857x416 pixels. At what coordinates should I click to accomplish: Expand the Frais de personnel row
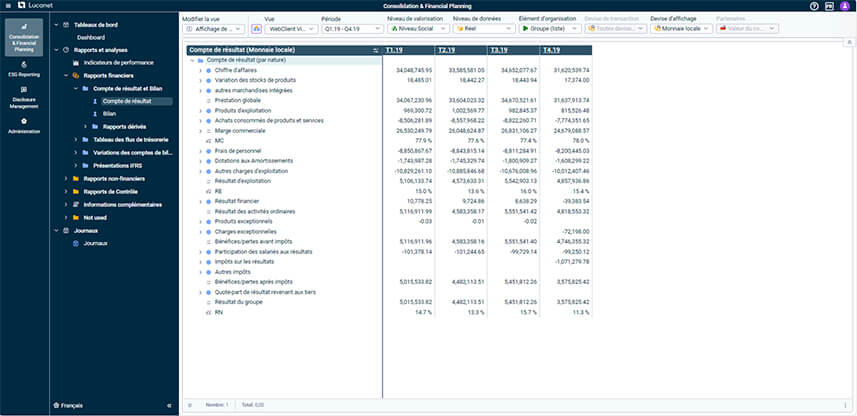200,151
